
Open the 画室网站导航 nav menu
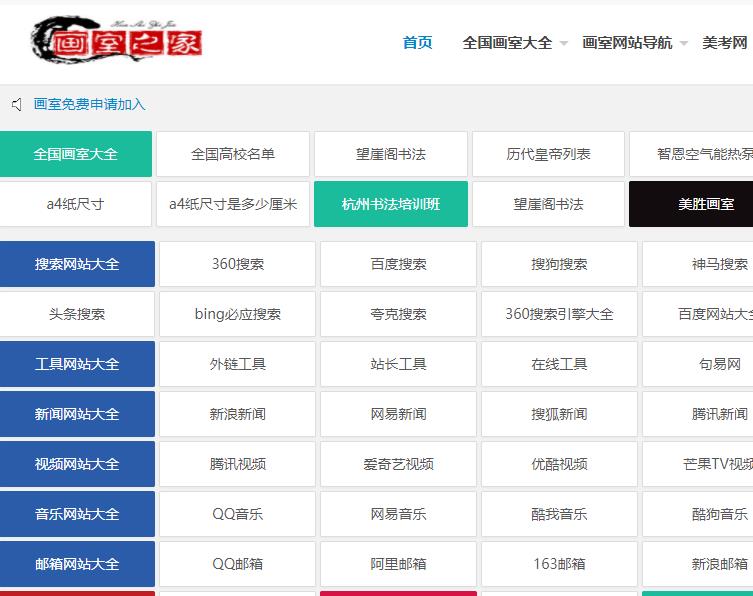tap(627, 43)
